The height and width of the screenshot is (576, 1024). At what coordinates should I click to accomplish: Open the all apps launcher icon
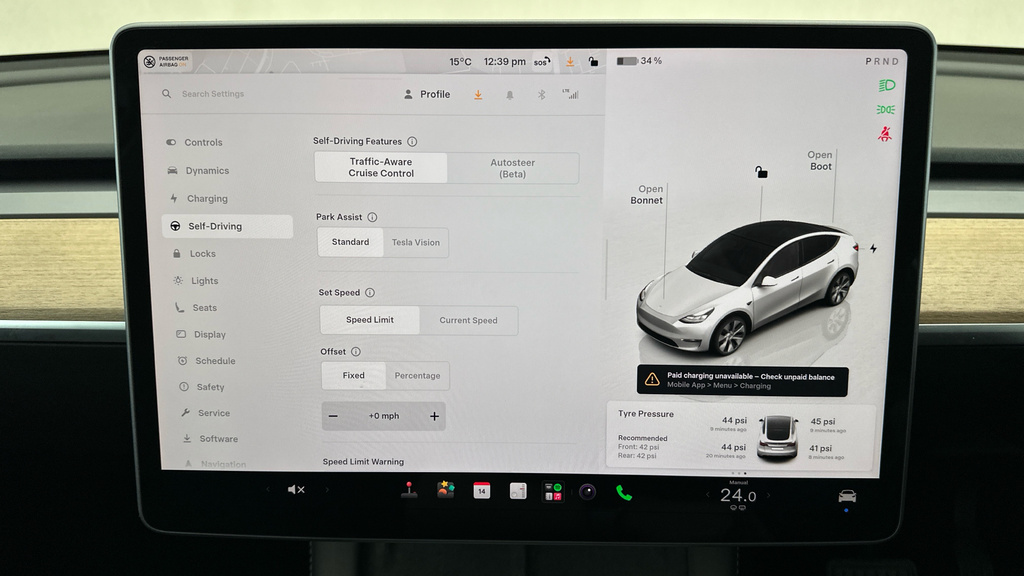coord(553,492)
